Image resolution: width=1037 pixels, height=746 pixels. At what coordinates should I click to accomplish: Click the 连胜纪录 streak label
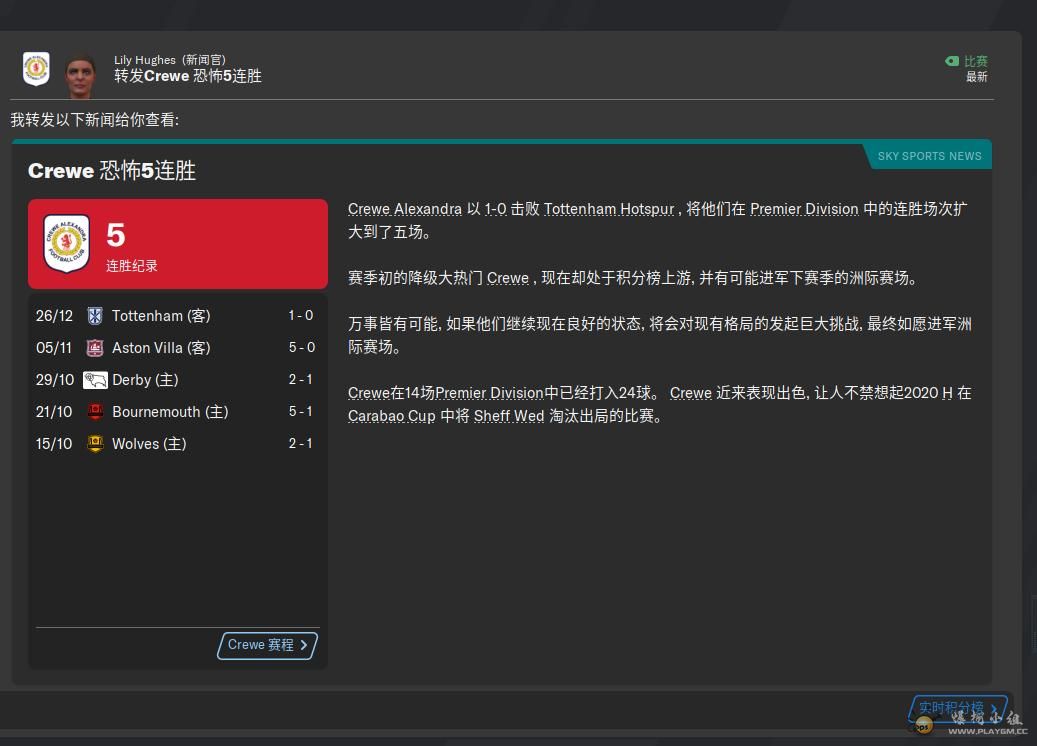132,266
